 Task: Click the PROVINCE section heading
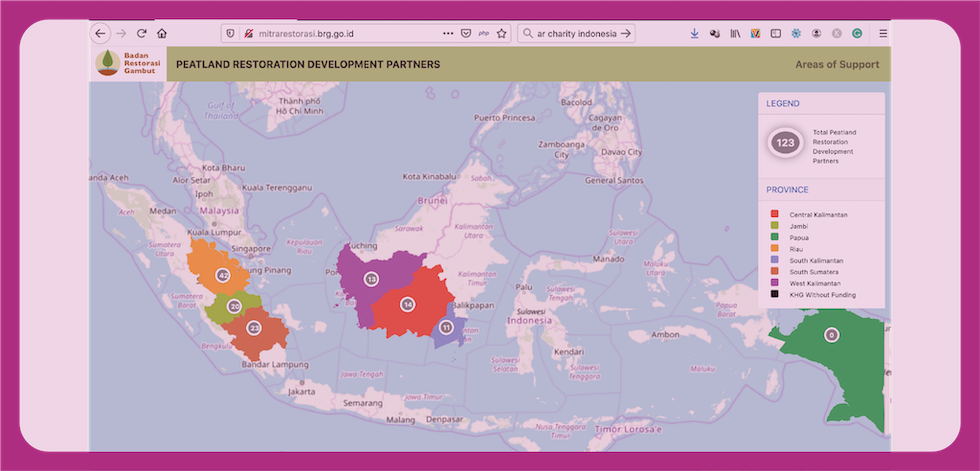788,190
